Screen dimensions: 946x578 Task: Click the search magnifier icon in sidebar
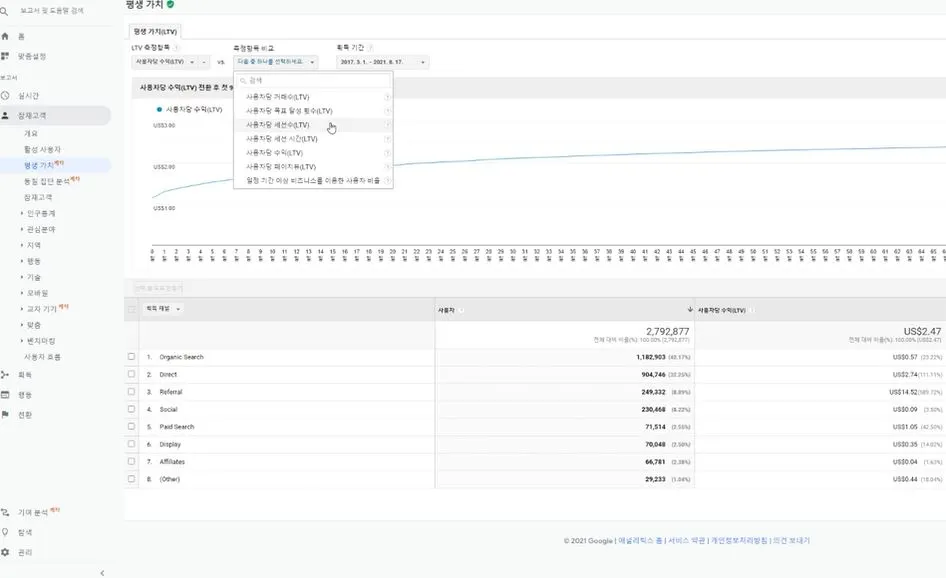(x=4, y=11)
